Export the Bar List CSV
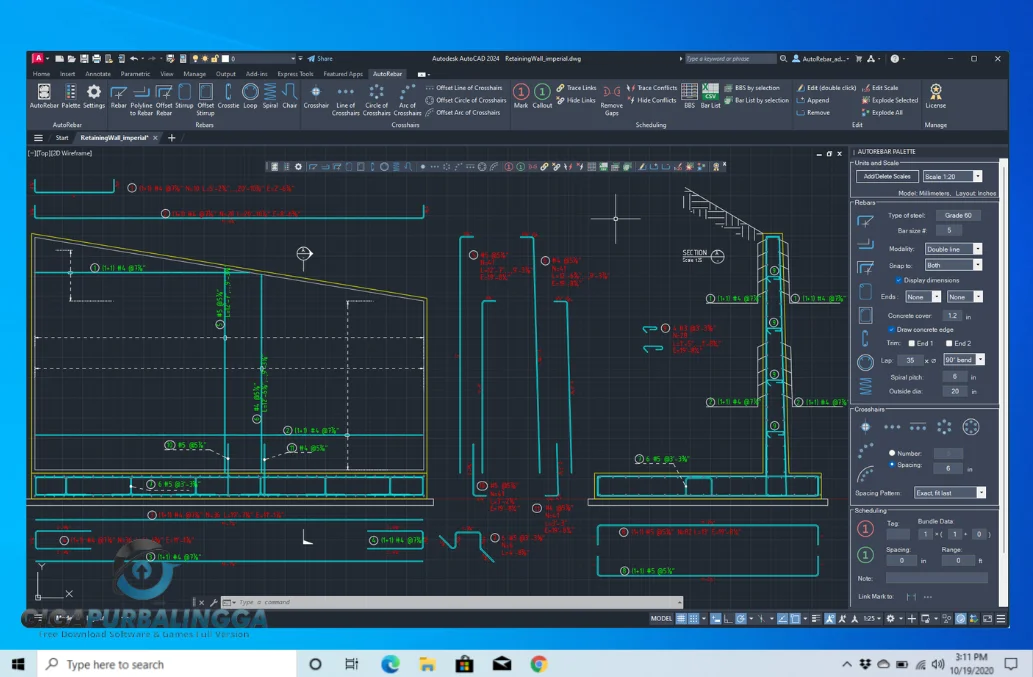The width and height of the screenshot is (1033, 677). (x=710, y=96)
